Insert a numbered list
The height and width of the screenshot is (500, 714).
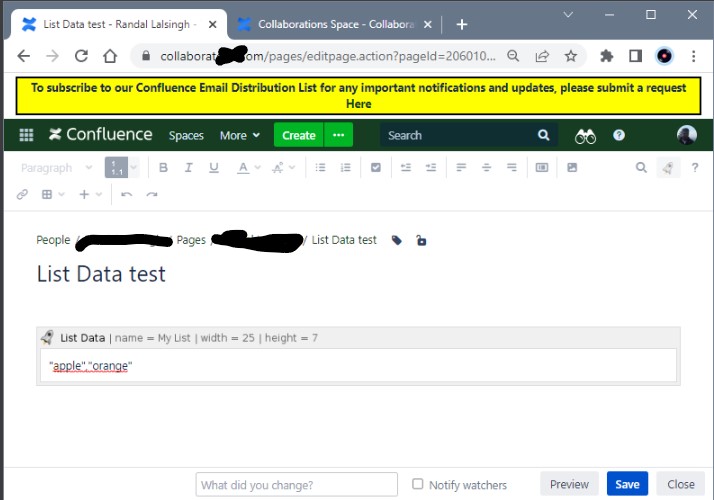coord(346,168)
